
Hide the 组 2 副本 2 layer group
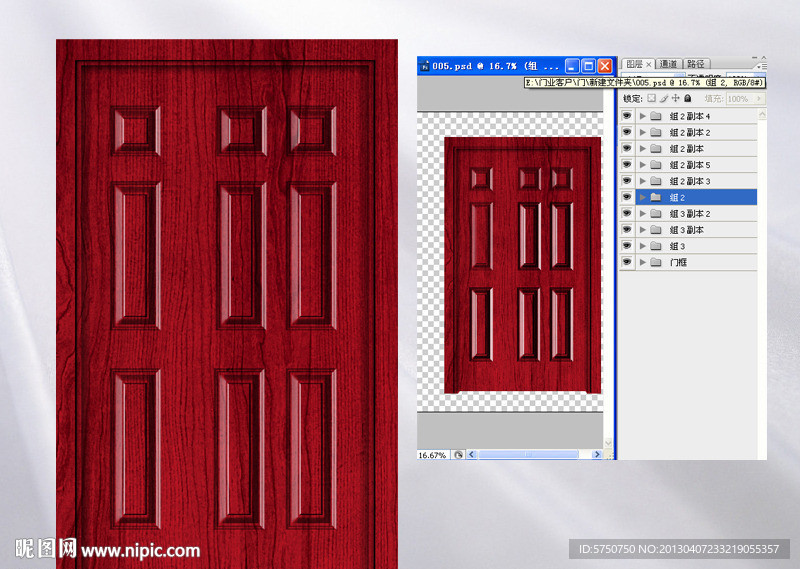[x=627, y=132]
